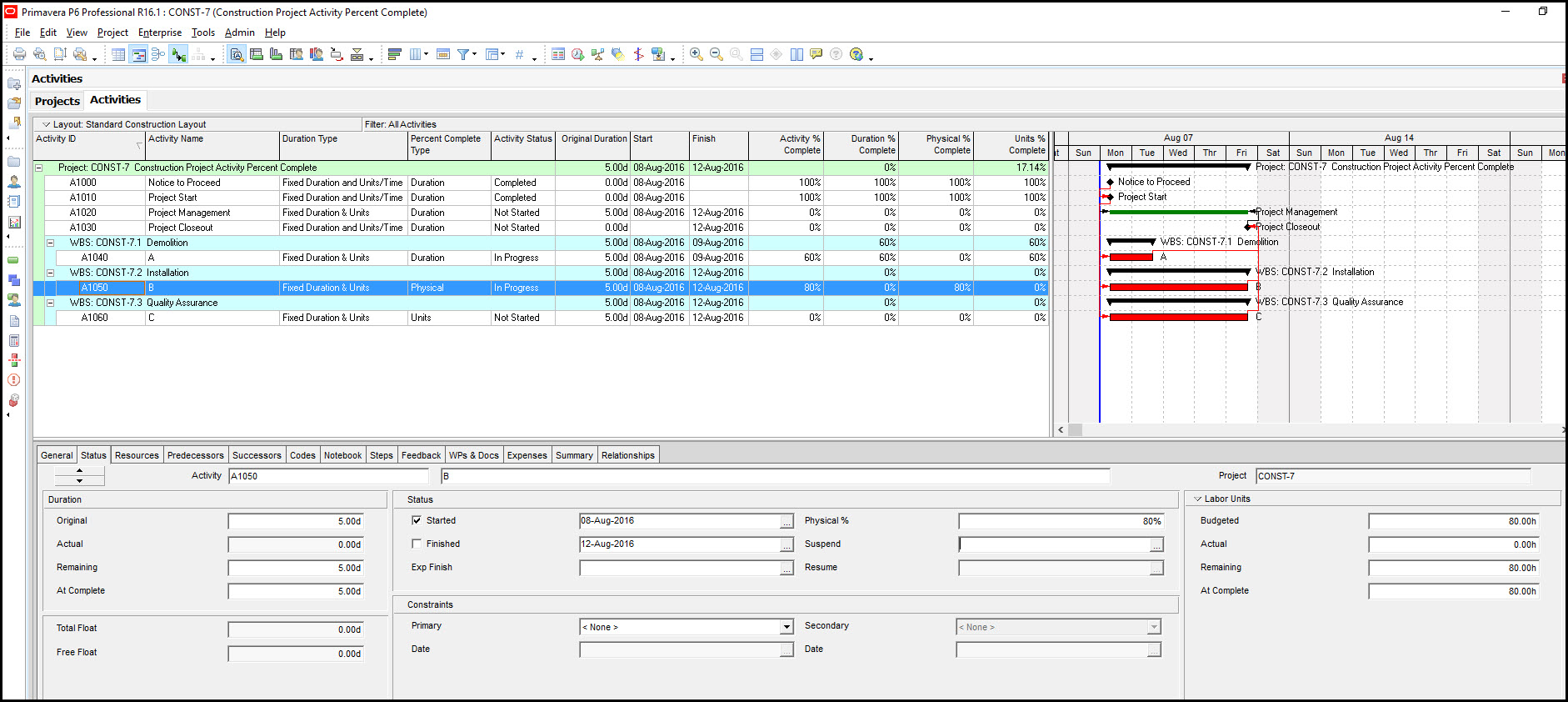
Task: Click the Remaining duration input field
Action: [296, 568]
